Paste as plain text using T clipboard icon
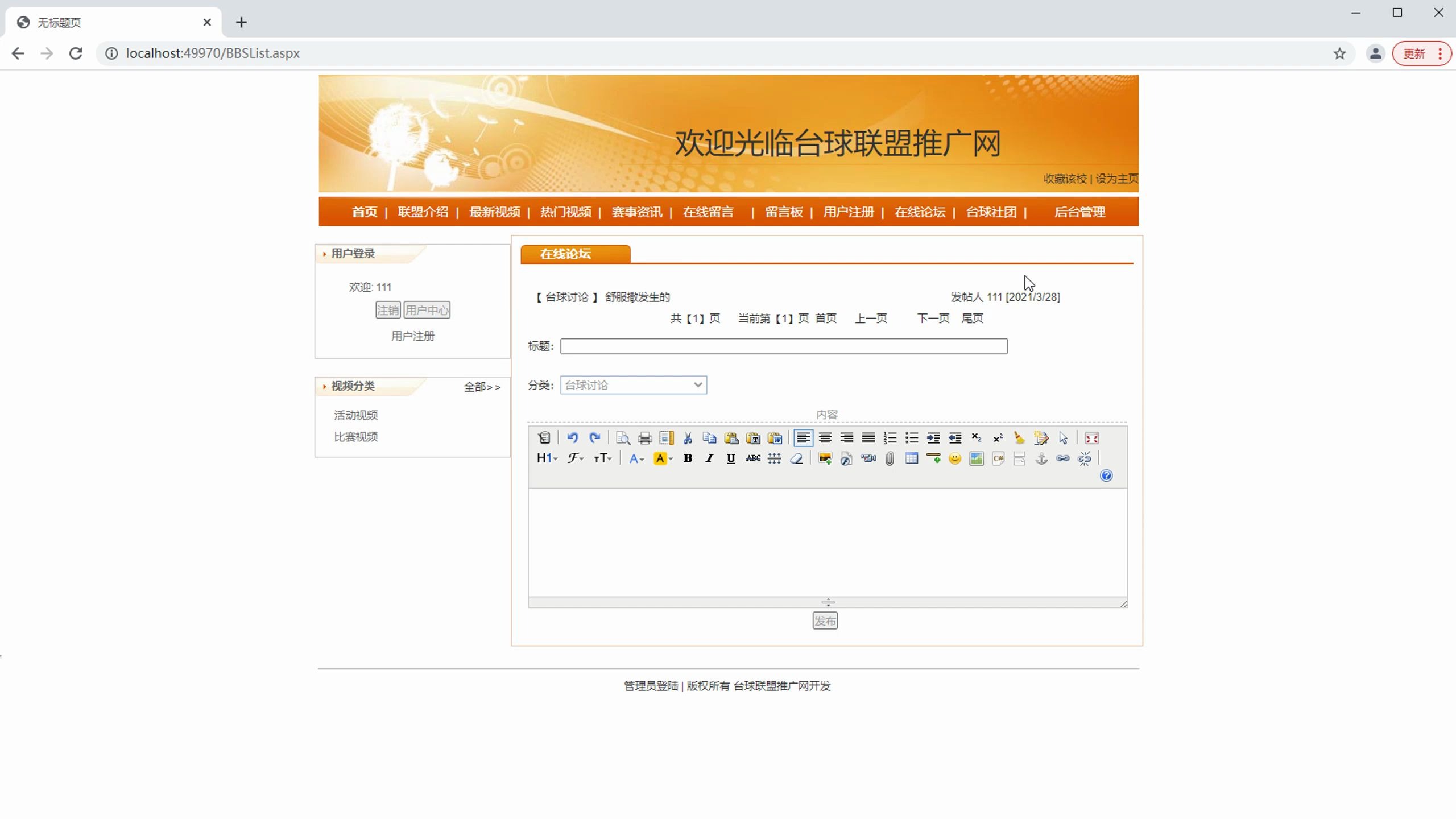Screen dimensions: 1456x819 [753, 437]
